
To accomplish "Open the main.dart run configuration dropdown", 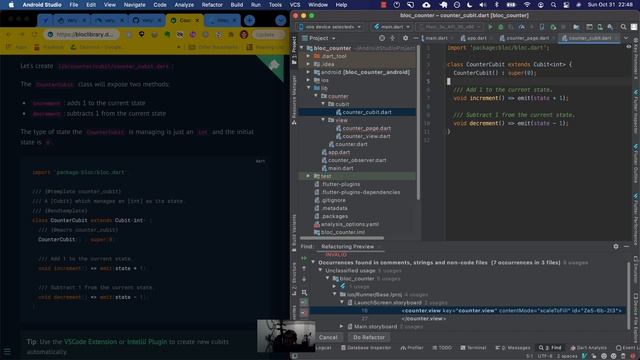I will point(391,27).
